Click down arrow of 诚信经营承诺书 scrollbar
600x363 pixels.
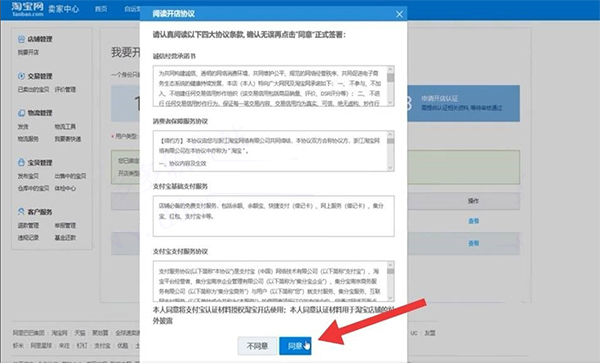(x=390, y=103)
